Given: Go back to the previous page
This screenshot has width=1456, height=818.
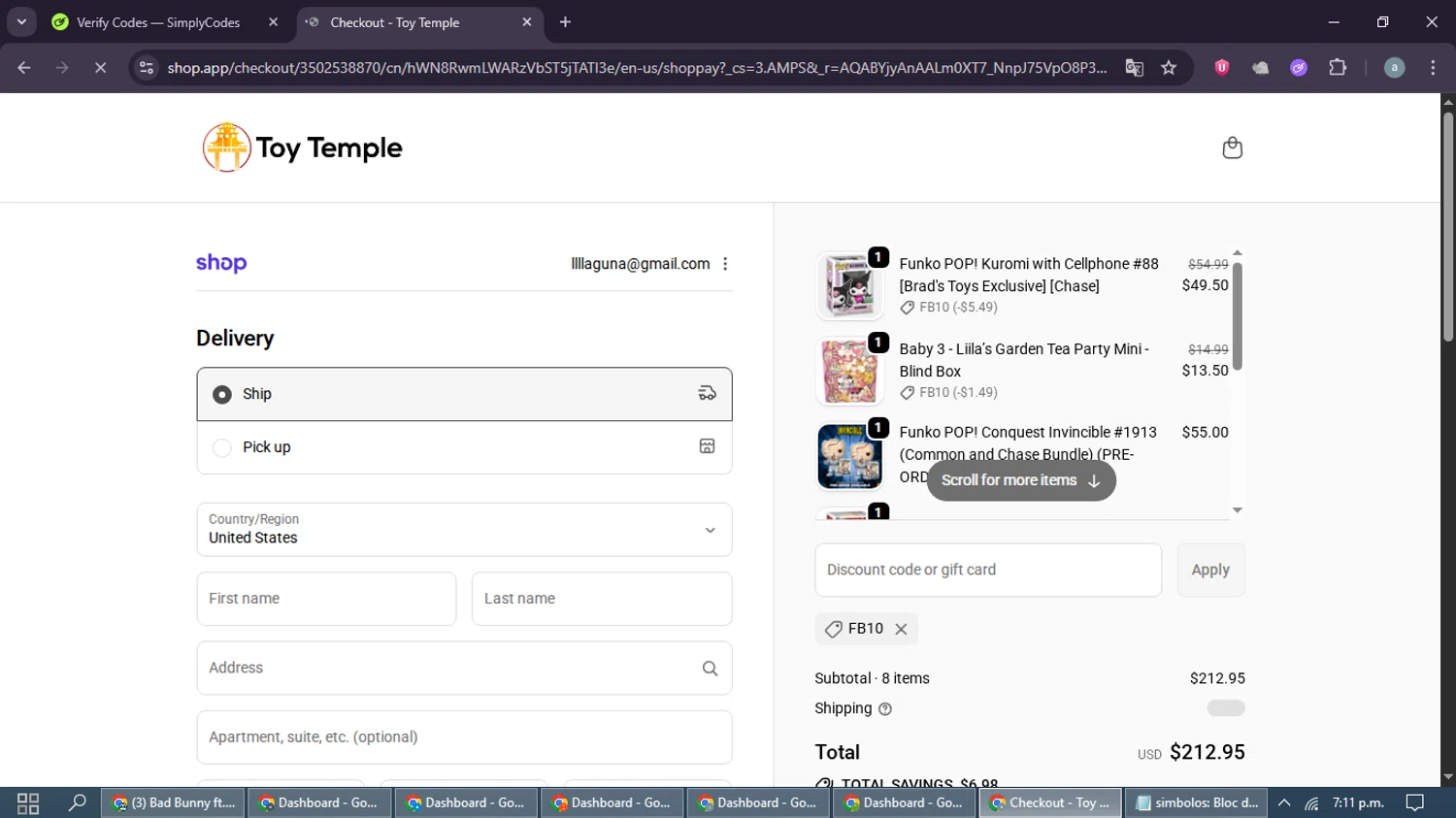Looking at the screenshot, I should pyautogui.click(x=24, y=67).
